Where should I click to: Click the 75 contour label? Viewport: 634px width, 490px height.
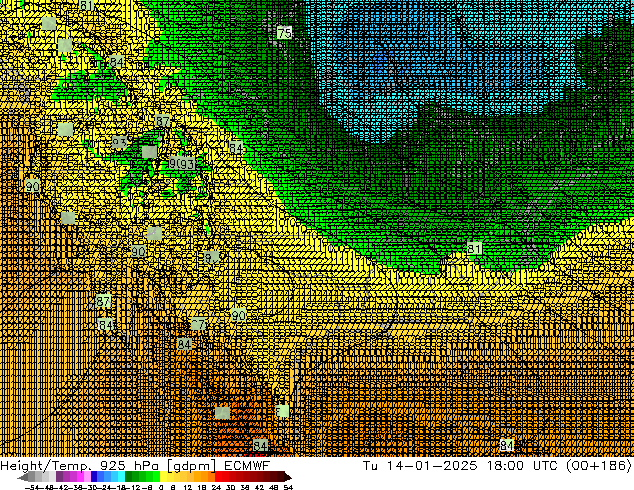[x=284, y=33]
